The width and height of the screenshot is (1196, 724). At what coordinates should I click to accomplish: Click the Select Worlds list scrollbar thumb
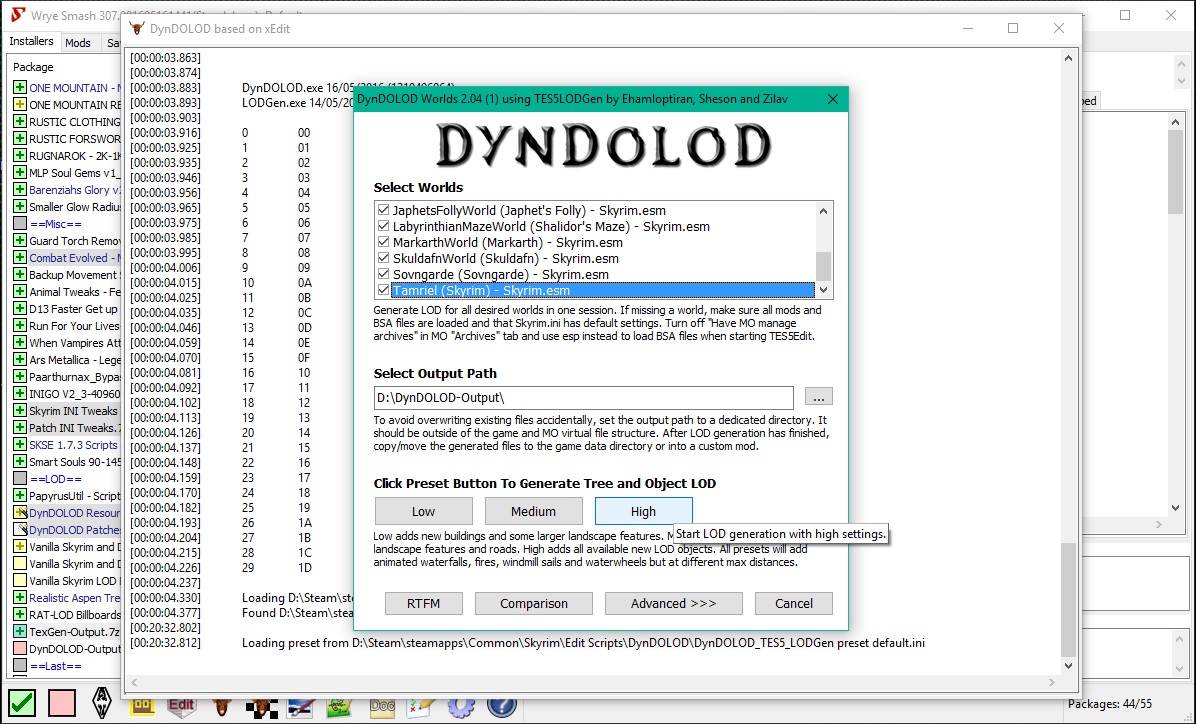823,266
